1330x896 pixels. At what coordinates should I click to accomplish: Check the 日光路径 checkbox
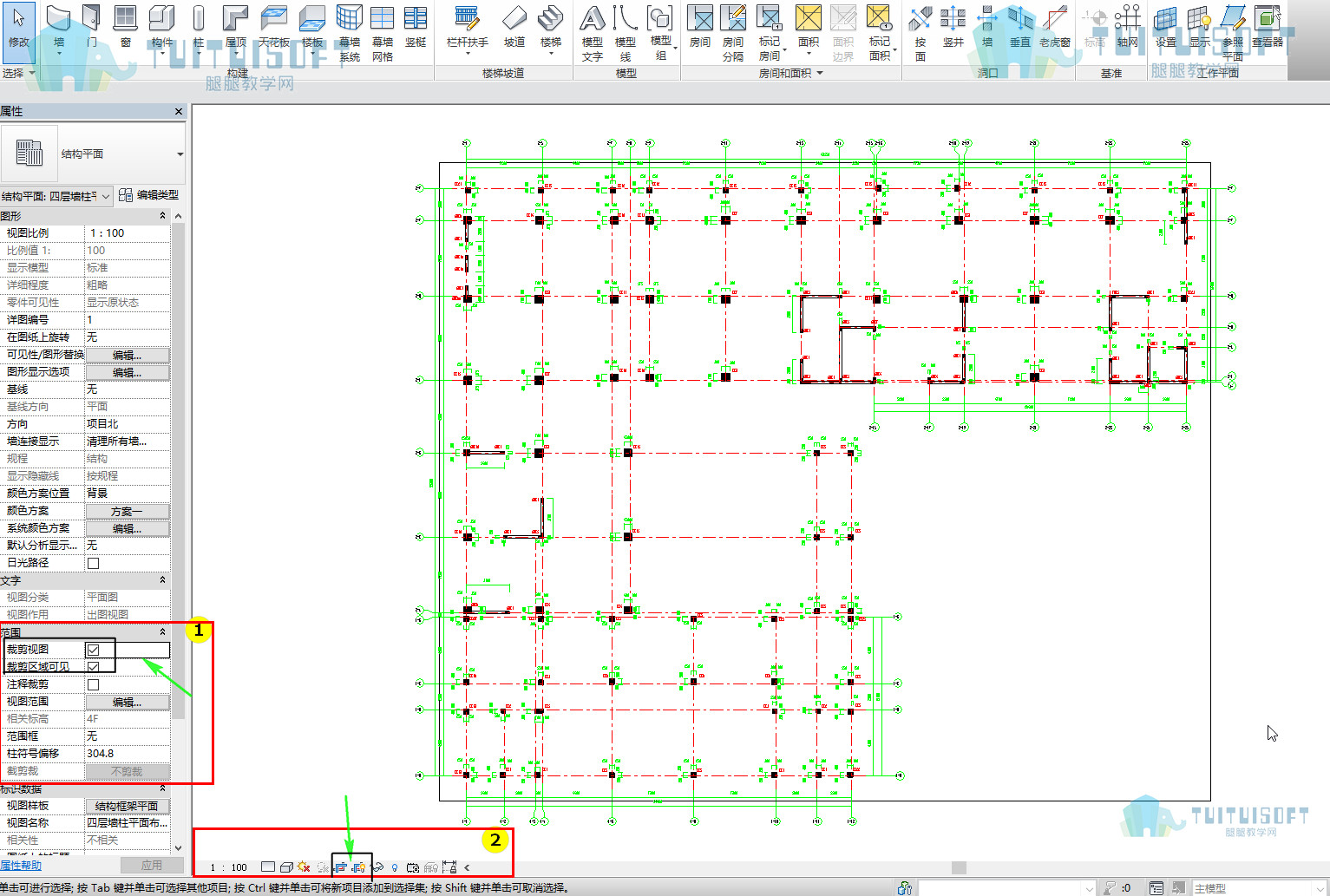tap(93, 563)
